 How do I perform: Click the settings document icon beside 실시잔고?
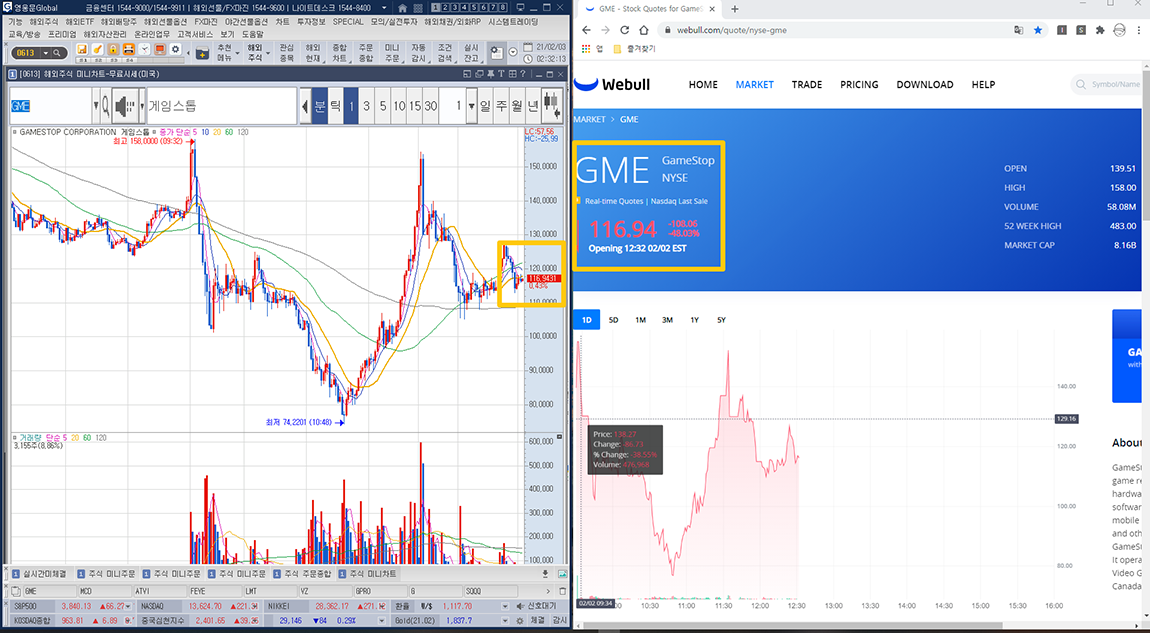(x=497, y=53)
